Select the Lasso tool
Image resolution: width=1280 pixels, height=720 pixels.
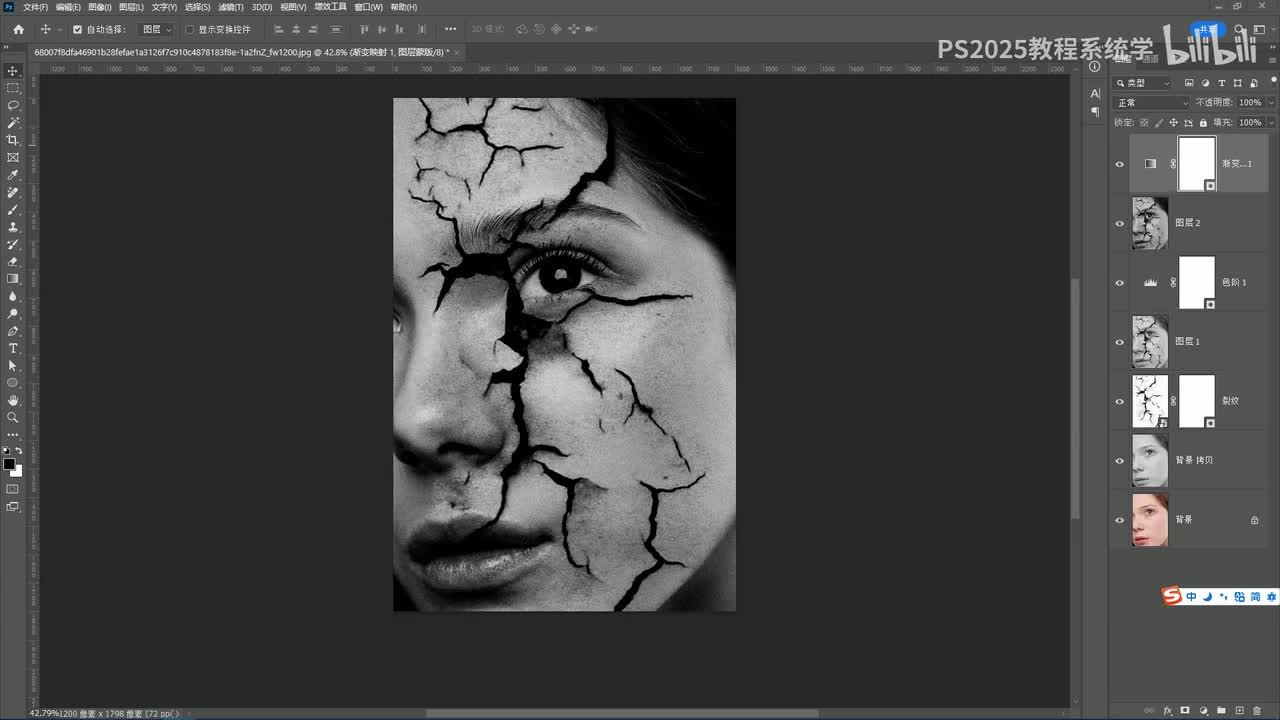click(13, 105)
